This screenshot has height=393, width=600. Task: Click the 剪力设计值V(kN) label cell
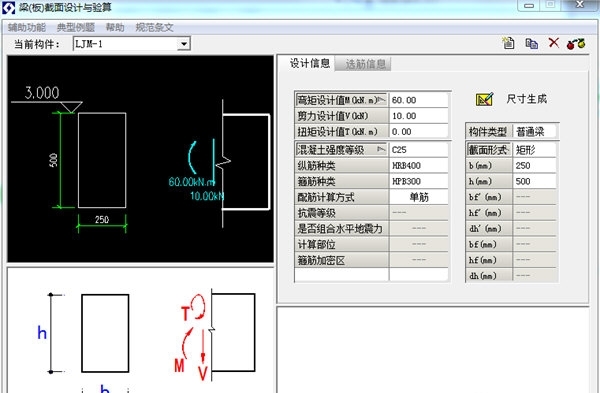342,116
